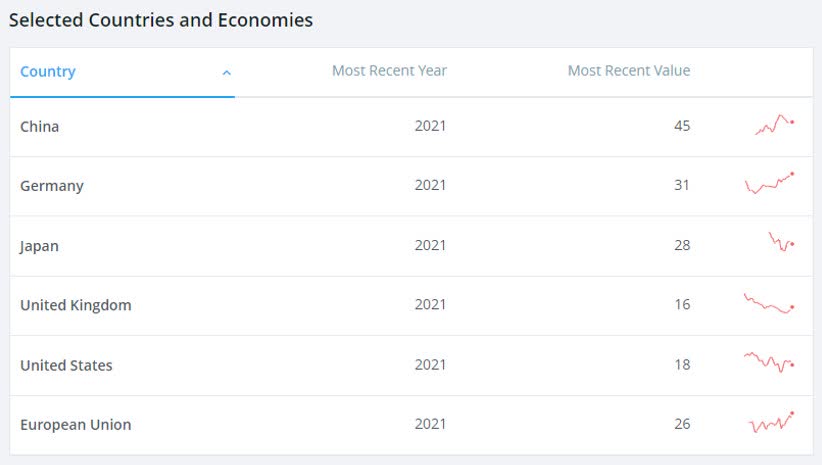Select Japan's 2021 year cell

tap(430, 245)
